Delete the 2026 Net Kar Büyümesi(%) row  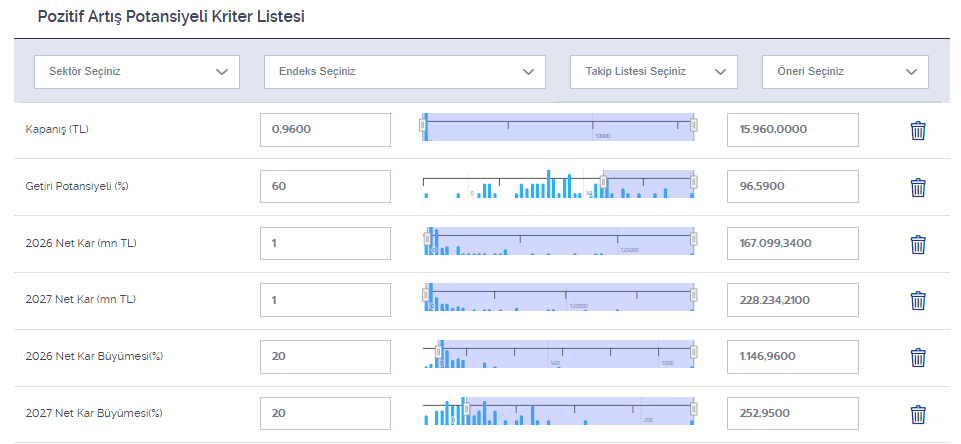pyautogui.click(x=918, y=358)
